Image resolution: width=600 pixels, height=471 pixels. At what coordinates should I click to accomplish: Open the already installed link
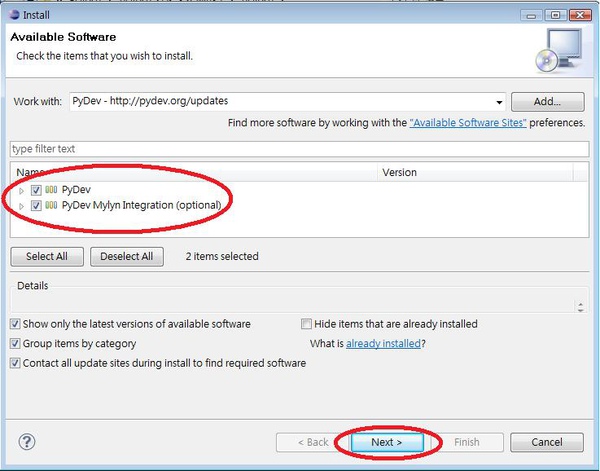tap(383, 344)
